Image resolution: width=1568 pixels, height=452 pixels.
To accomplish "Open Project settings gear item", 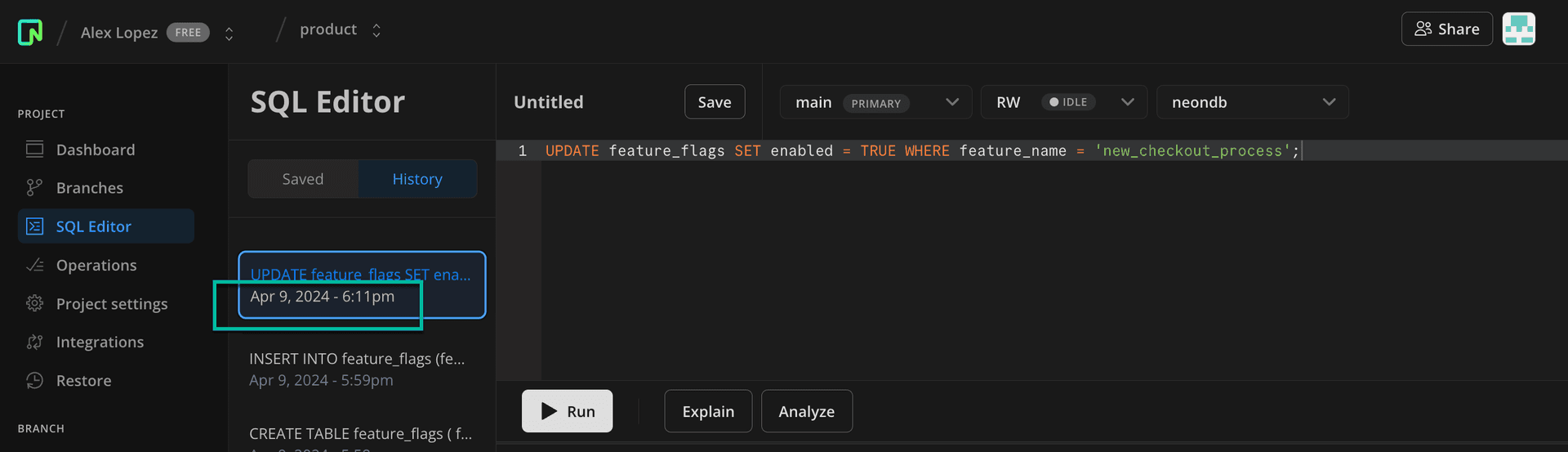I will pos(111,304).
